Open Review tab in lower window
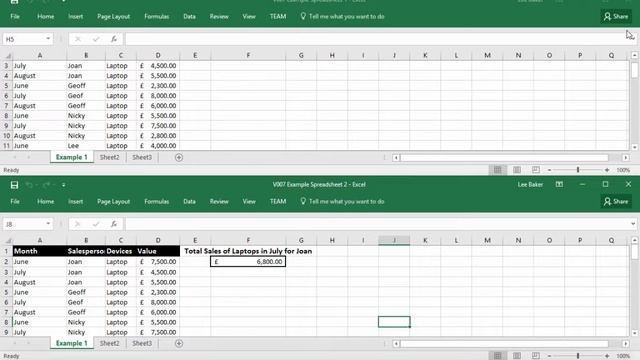Image resolution: width=640 pixels, height=360 pixels. pyautogui.click(x=219, y=201)
